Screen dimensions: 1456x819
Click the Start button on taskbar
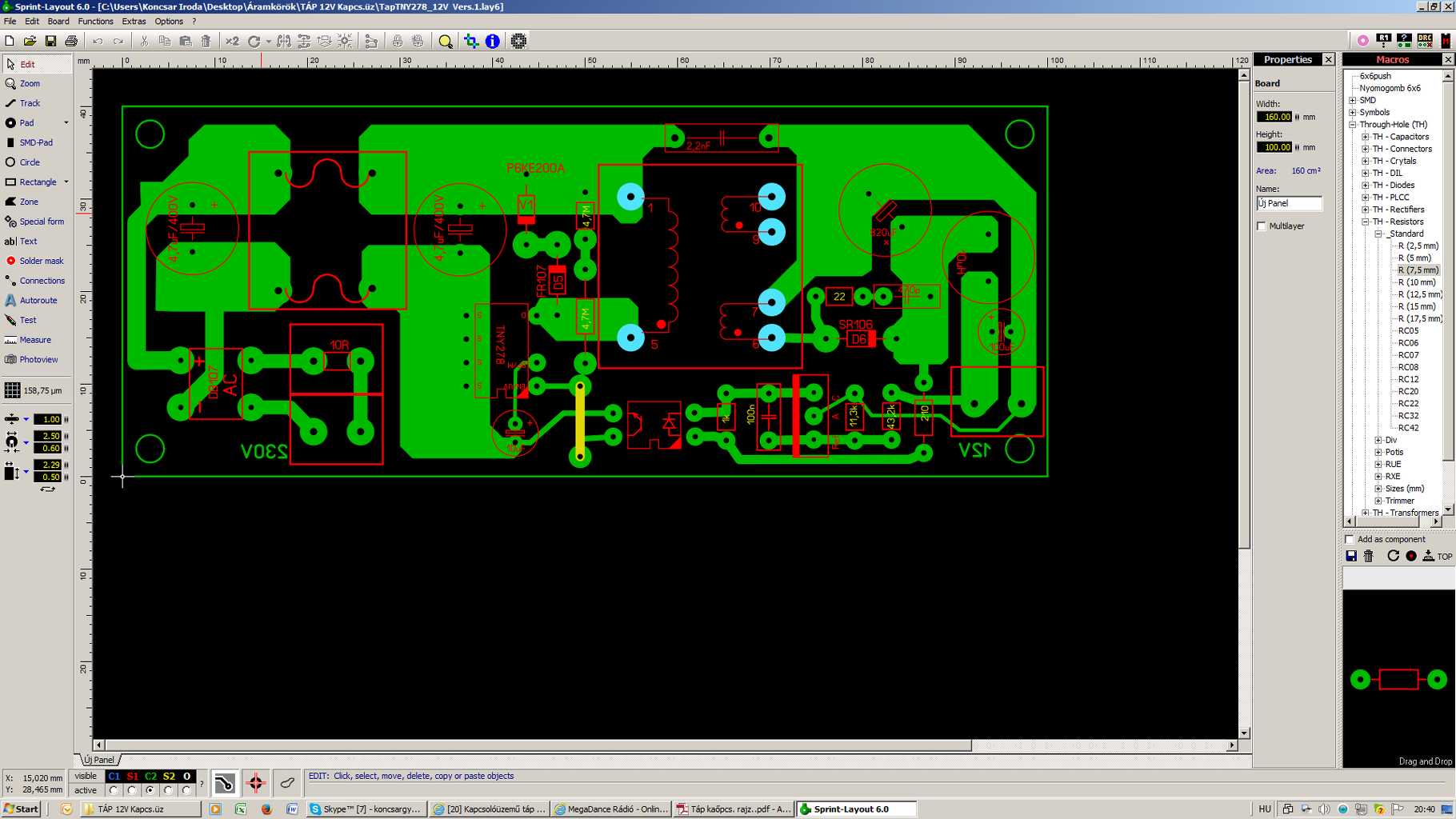pos(22,809)
